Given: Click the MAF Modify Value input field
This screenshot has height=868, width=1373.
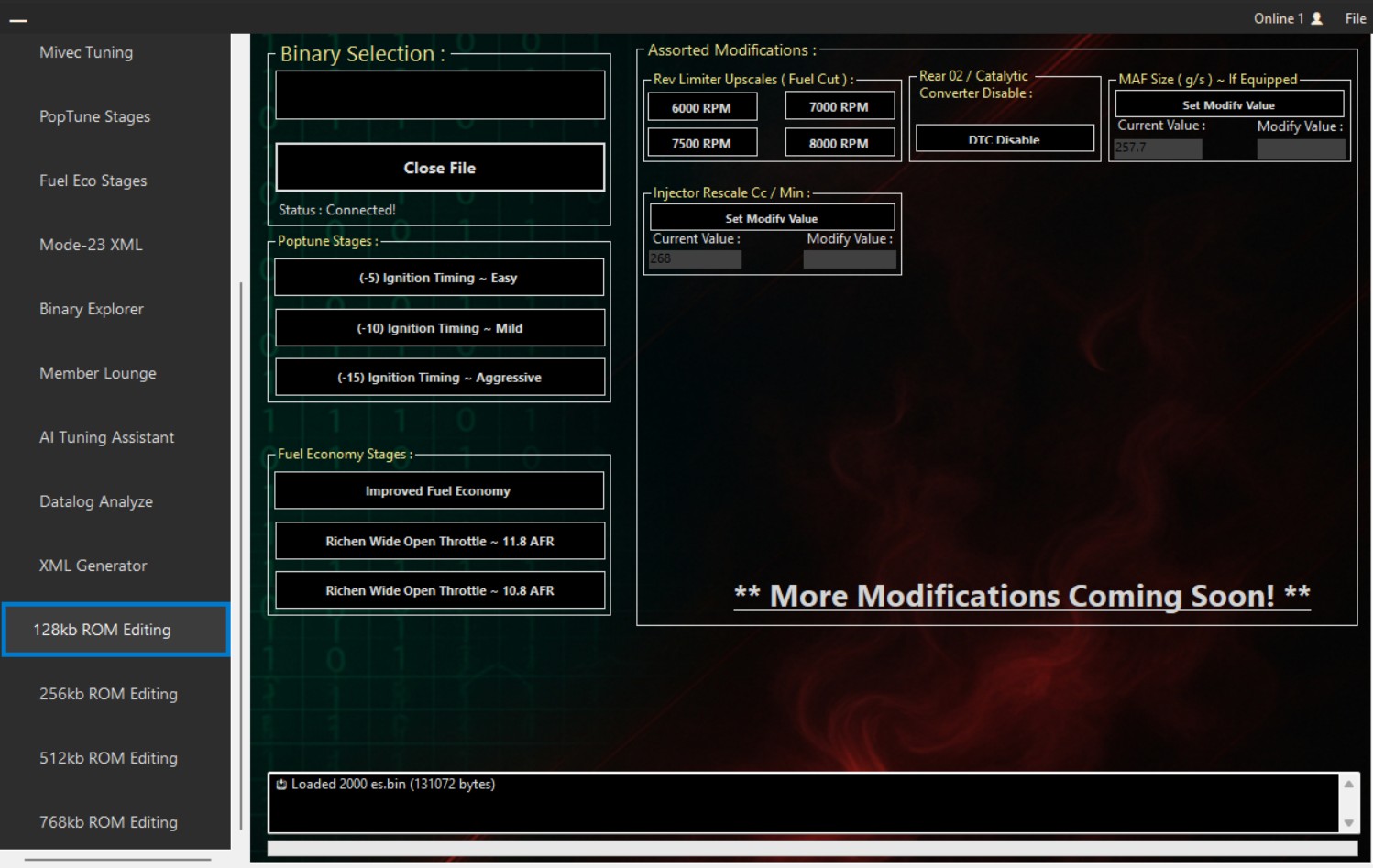Looking at the screenshot, I should (x=1301, y=148).
